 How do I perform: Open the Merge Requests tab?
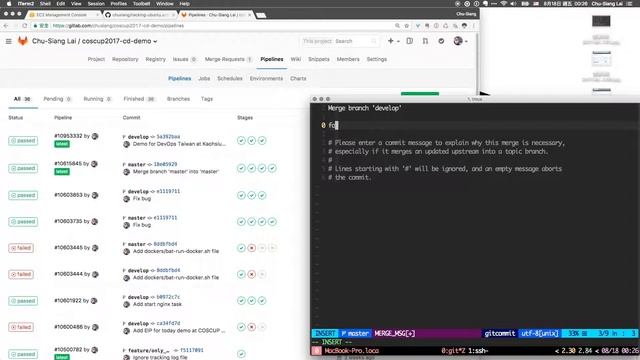[x=228, y=59]
